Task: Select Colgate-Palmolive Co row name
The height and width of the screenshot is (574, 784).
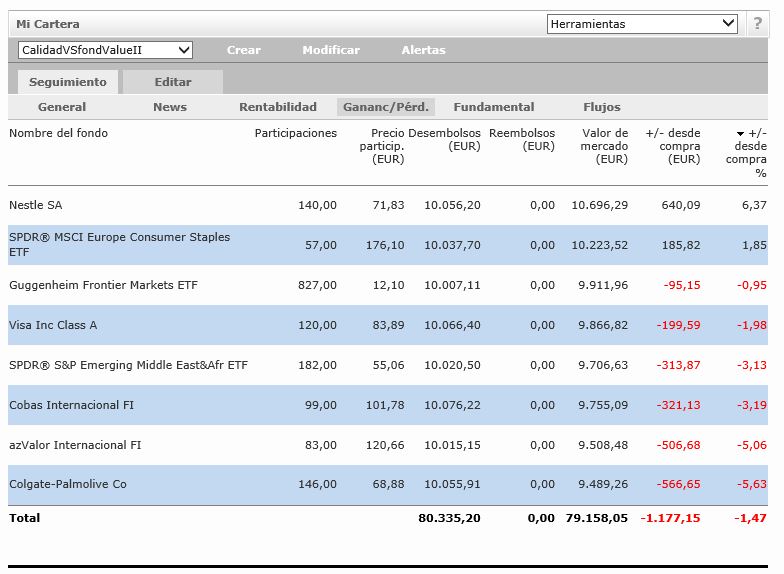Action: tap(68, 484)
